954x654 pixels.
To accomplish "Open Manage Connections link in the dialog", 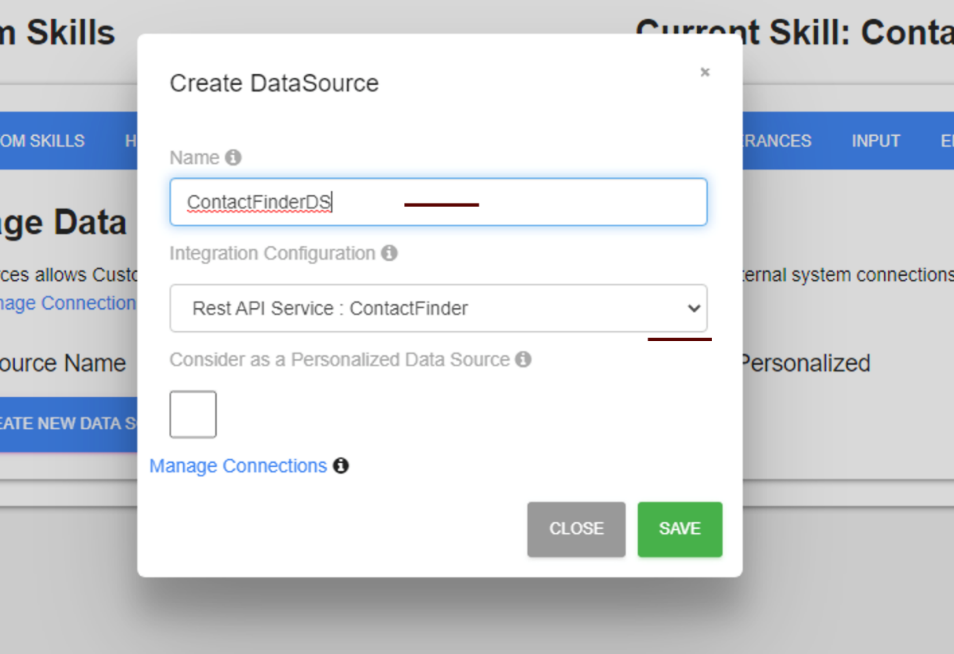I will [238, 466].
